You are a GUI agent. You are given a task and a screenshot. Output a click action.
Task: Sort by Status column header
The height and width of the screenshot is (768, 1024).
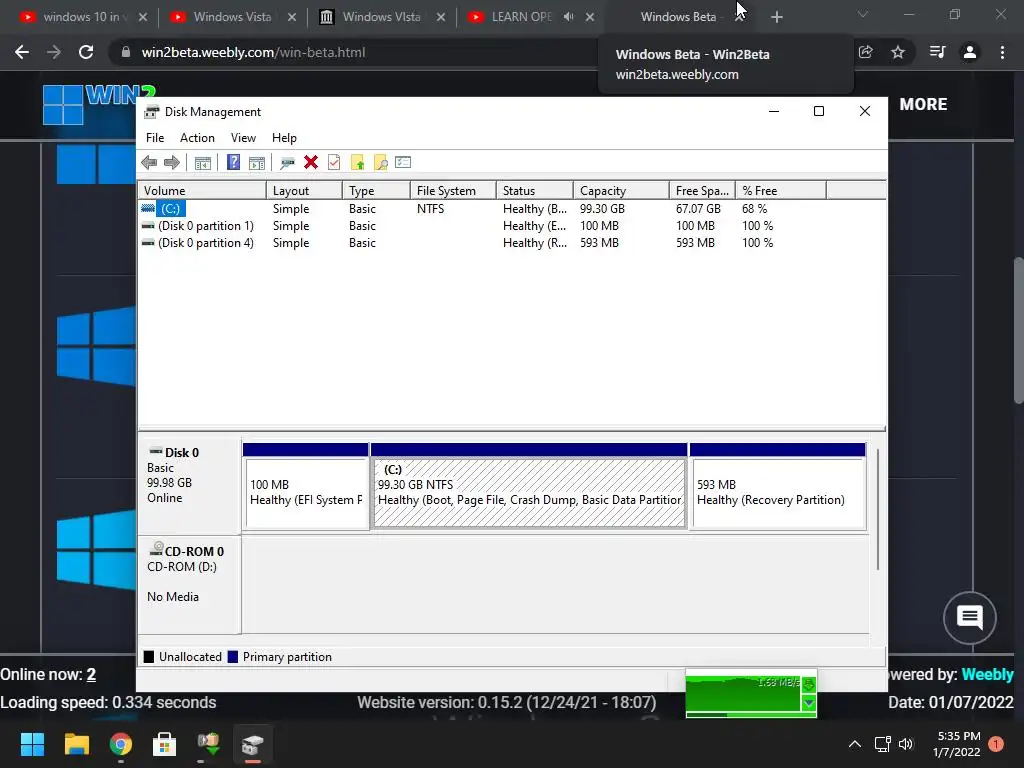point(535,191)
